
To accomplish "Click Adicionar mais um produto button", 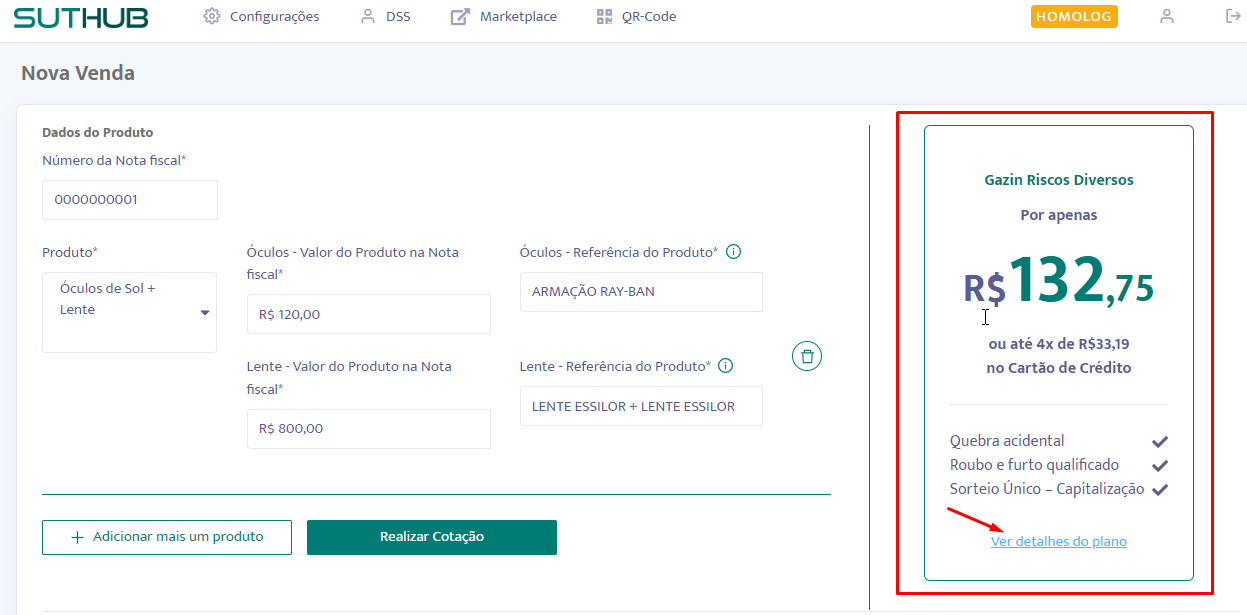I will coord(167,537).
